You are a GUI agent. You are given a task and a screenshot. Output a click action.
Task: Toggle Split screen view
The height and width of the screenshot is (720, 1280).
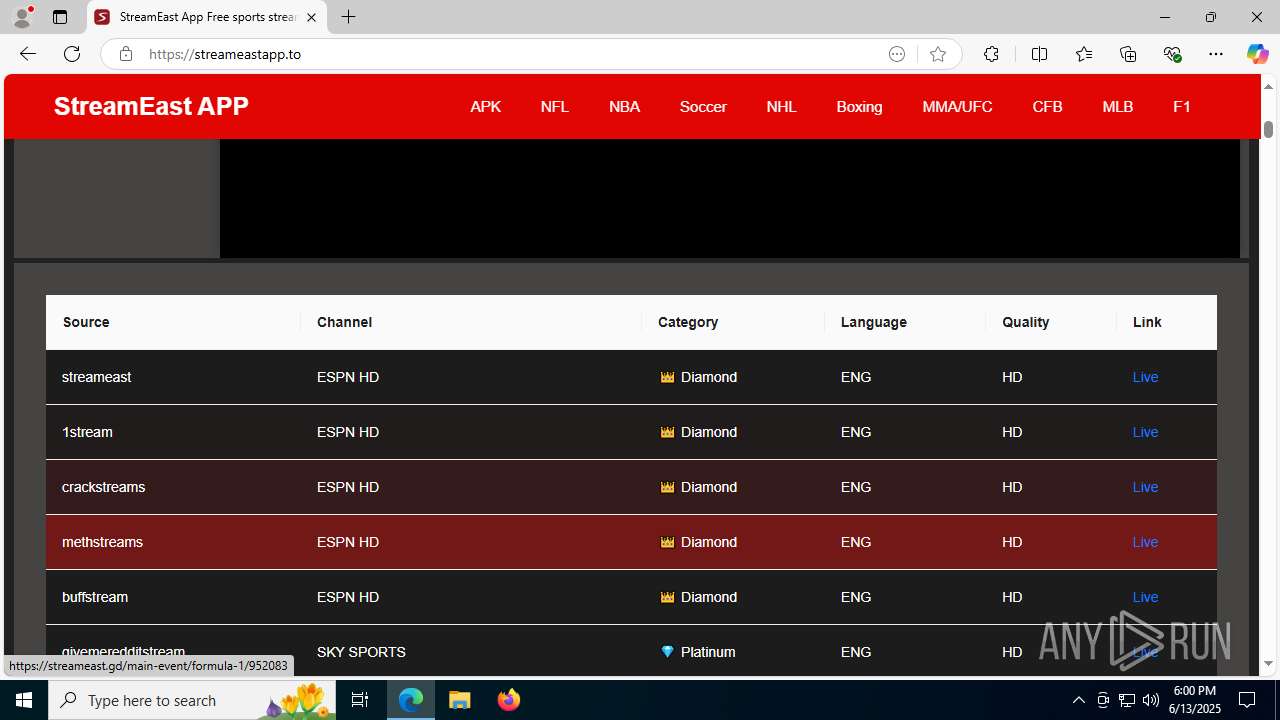pyautogui.click(x=1039, y=54)
